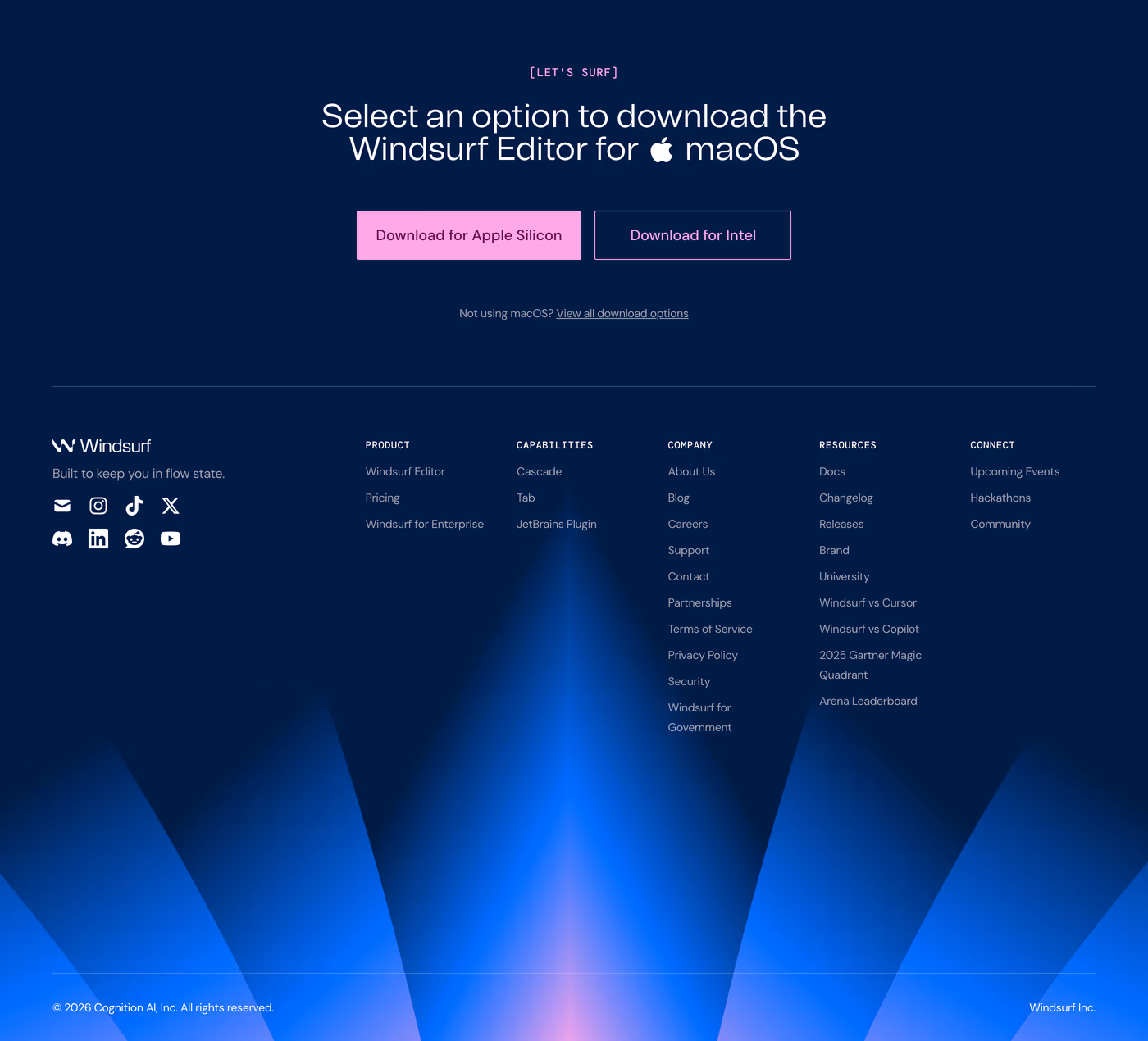Open Windsurf Editor product link
Viewport: 1148px width, 1041px height.
[x=405, y=471]
